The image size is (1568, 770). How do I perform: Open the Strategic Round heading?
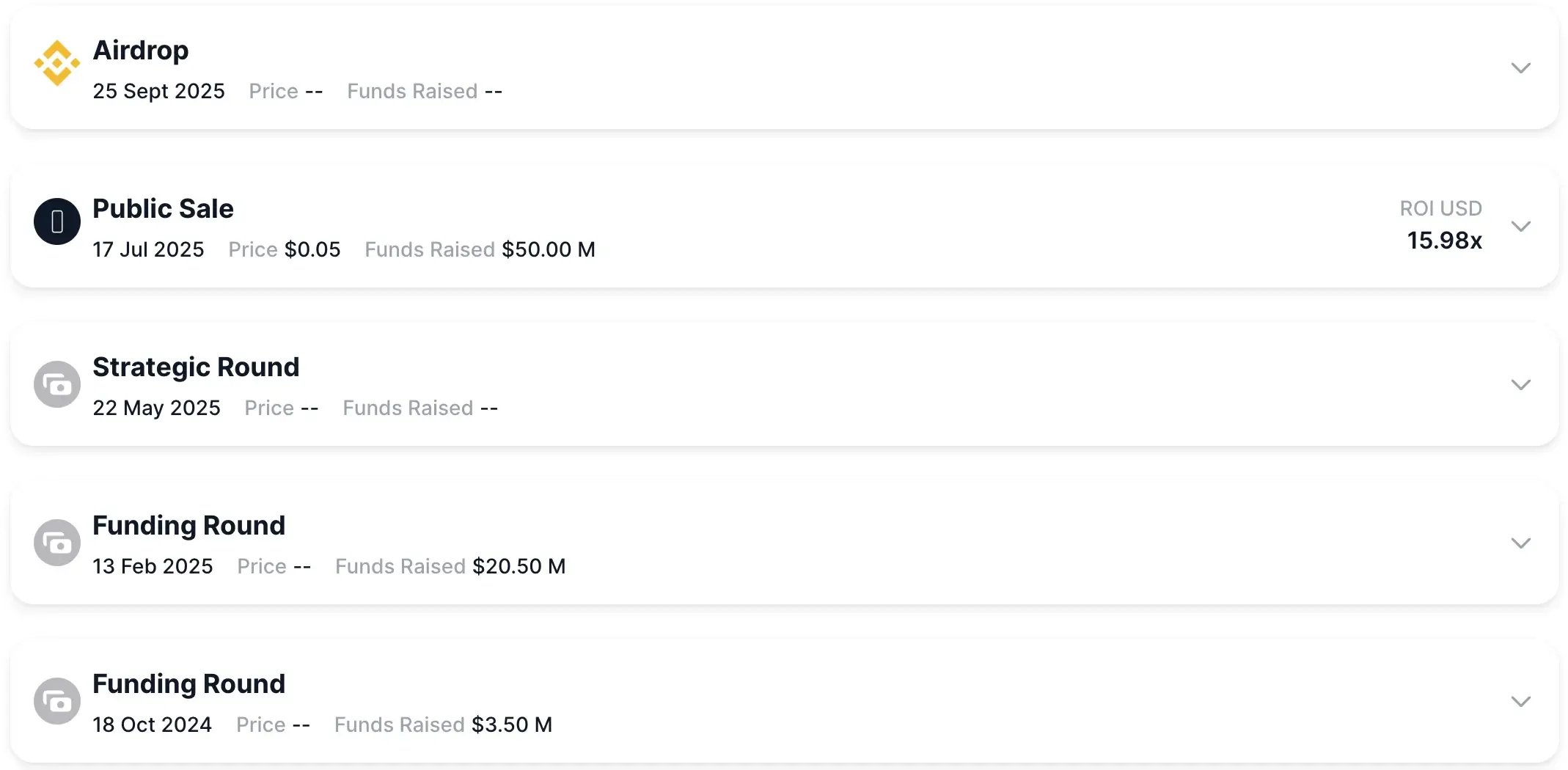coord(196,367)
